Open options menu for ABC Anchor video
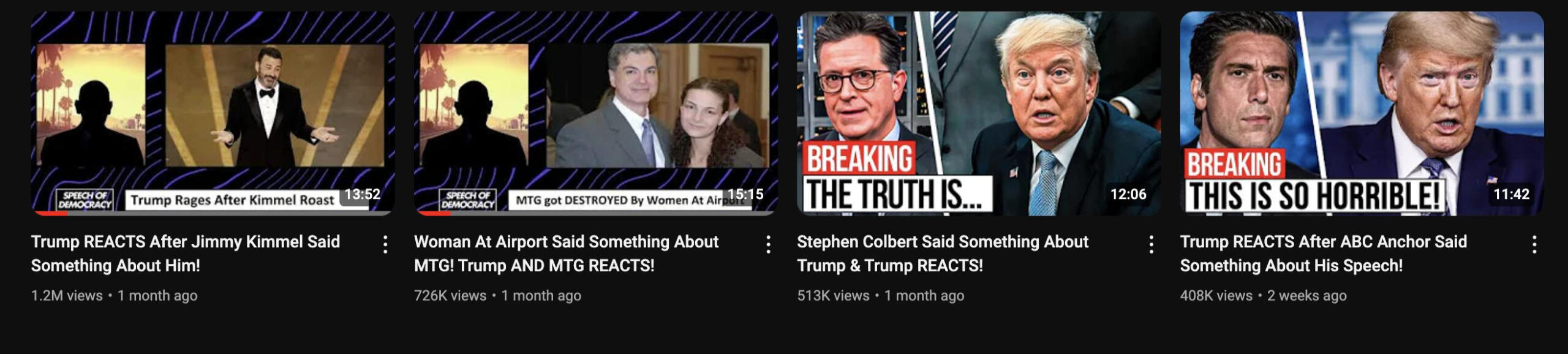This screenshot has height=354, width=1568. [1534, 244]
